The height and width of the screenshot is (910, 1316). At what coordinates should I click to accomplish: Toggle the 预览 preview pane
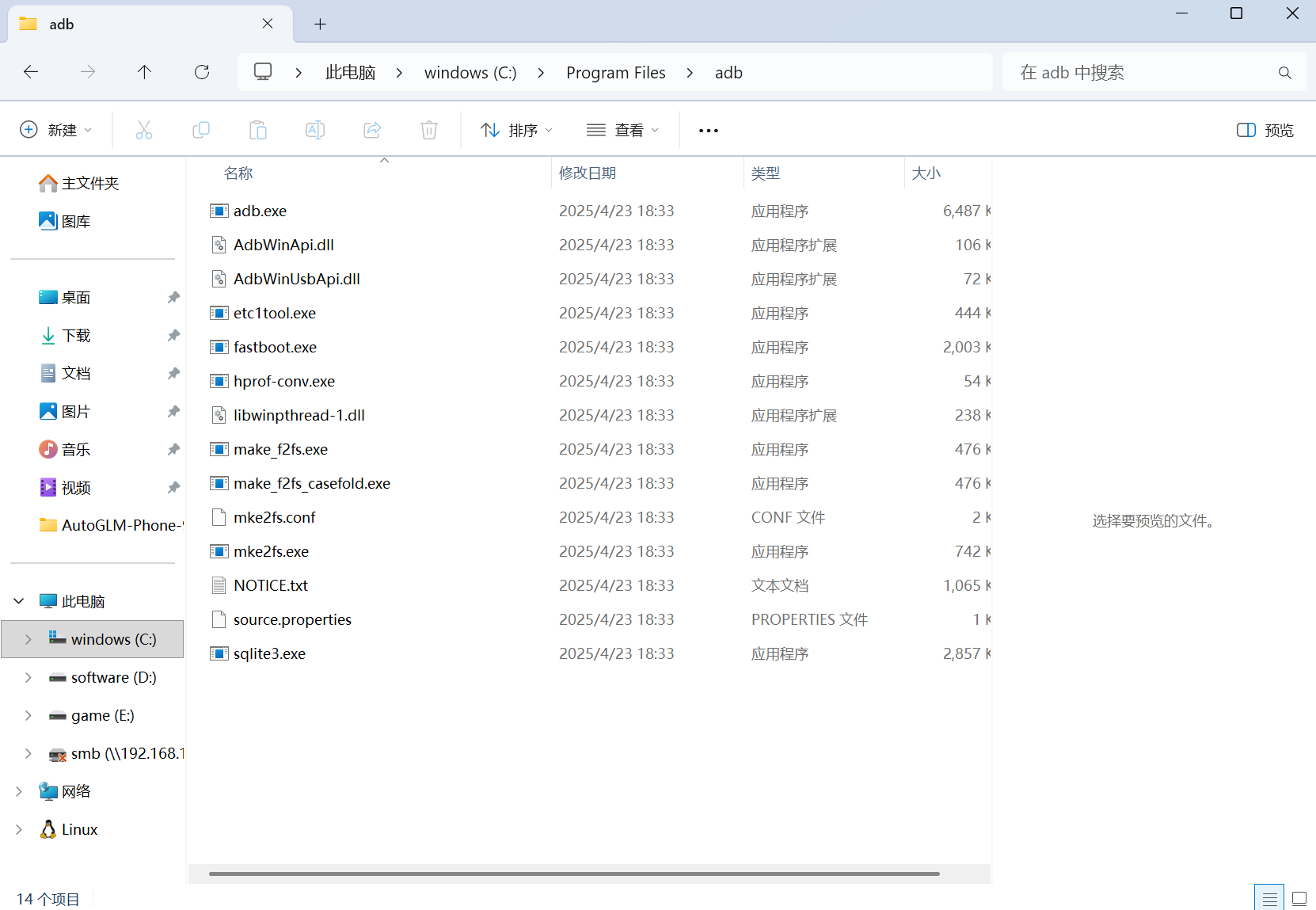tap(1265, 130)
